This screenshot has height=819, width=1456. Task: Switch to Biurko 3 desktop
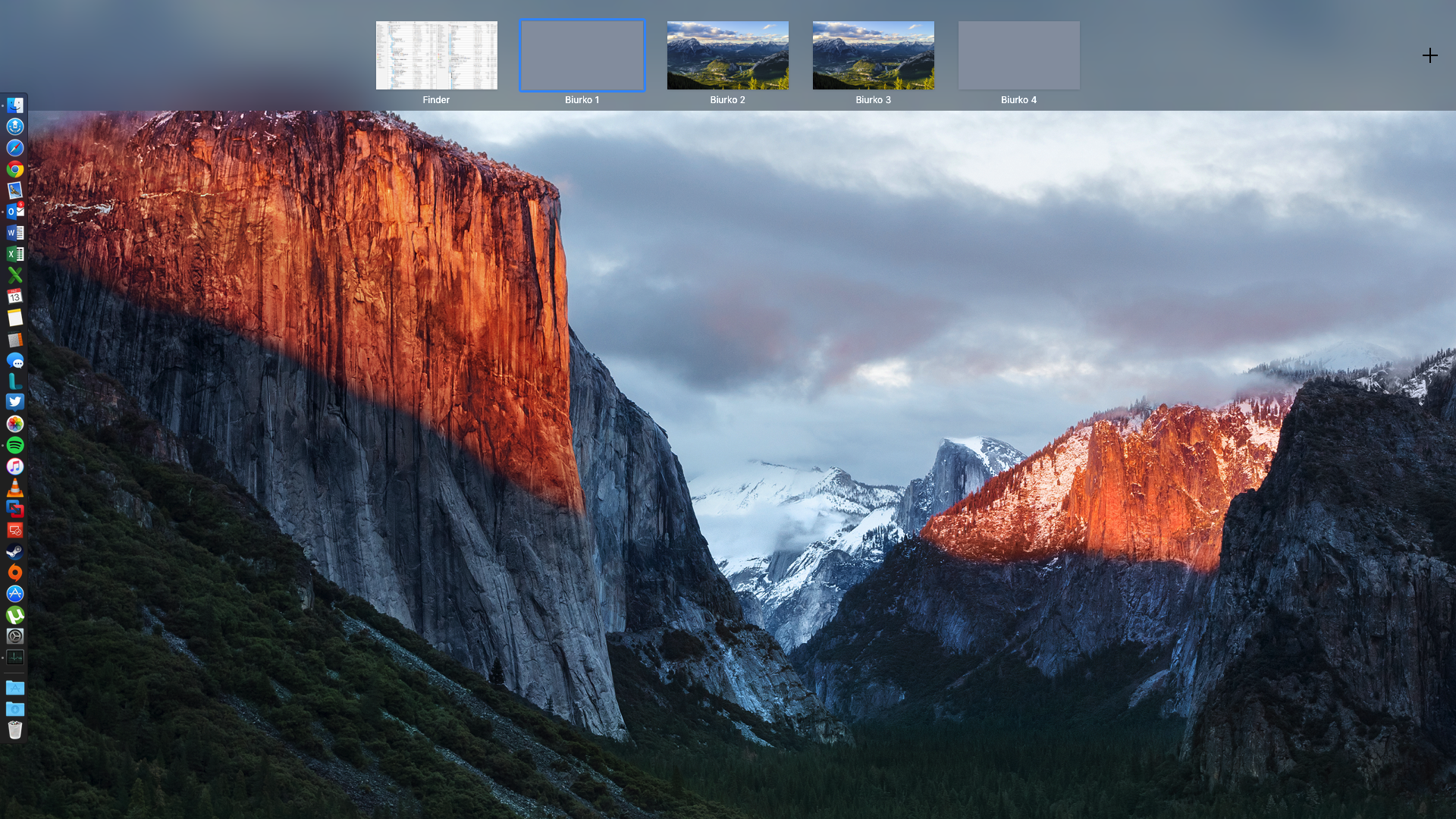[874, 55]
